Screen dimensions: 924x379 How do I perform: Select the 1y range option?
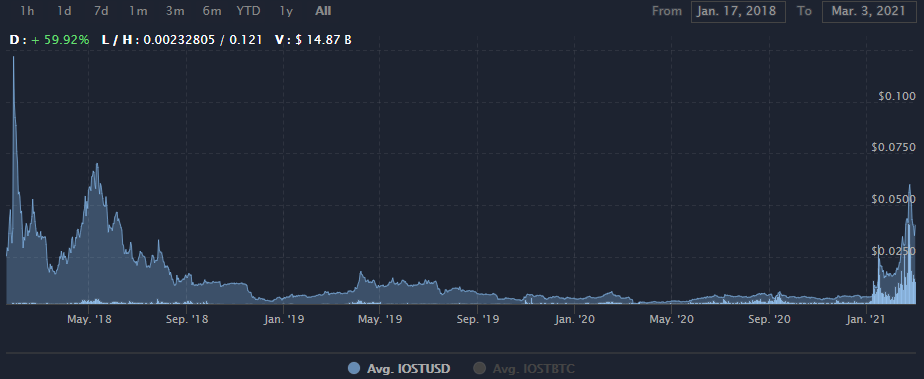point(287,11)
